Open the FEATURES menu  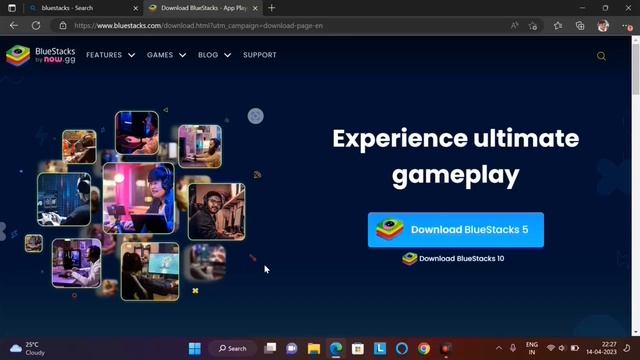click(104, 55)
